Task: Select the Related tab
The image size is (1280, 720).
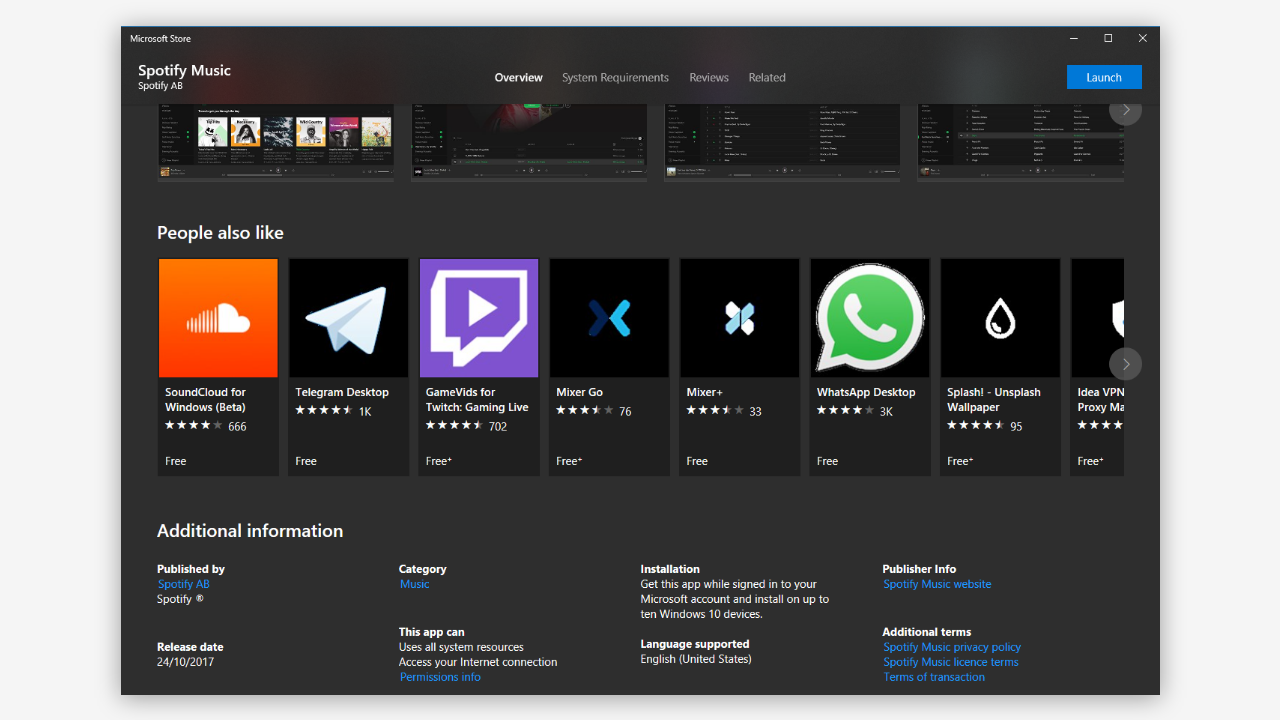Action: pyautogui.click(x=767, y=77)
